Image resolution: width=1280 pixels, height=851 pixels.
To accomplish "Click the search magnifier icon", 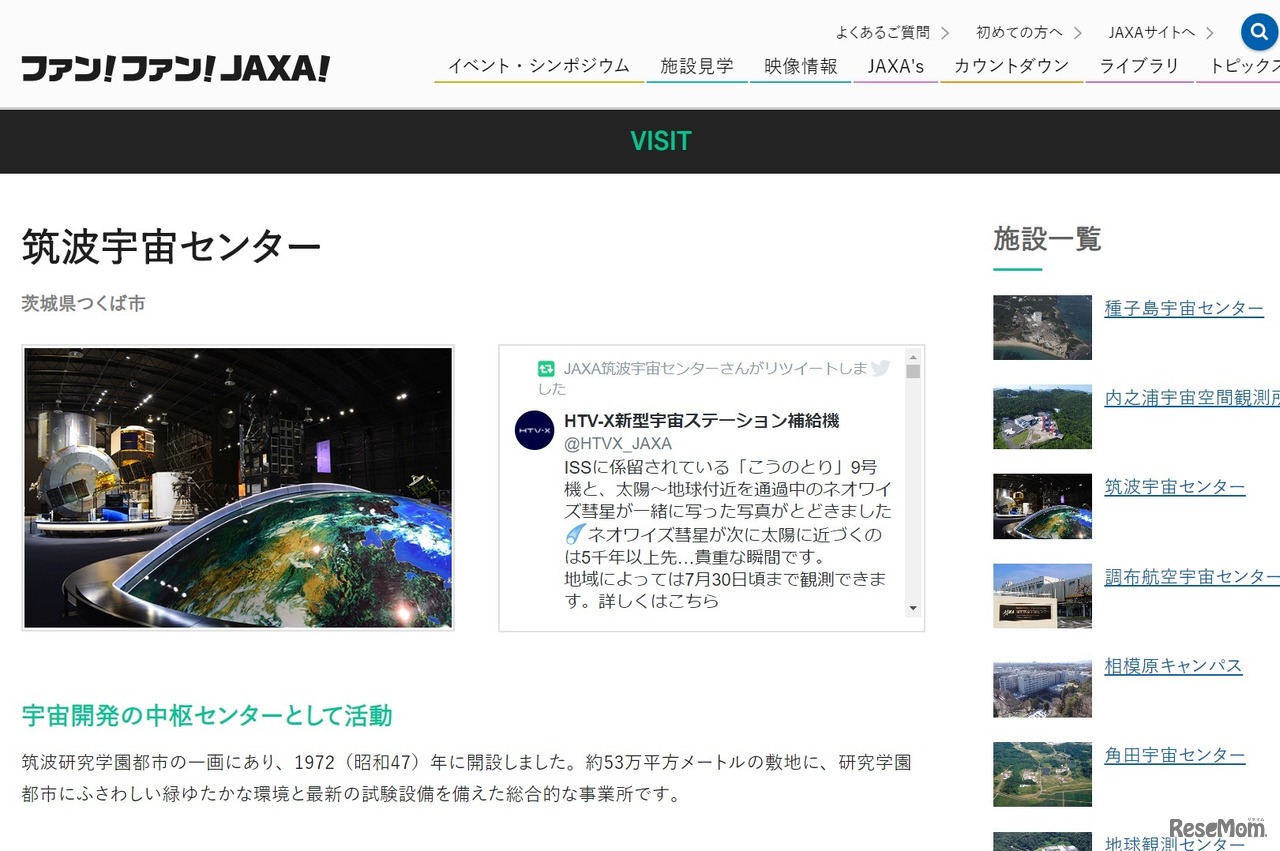I will [x=1258, y=31].
